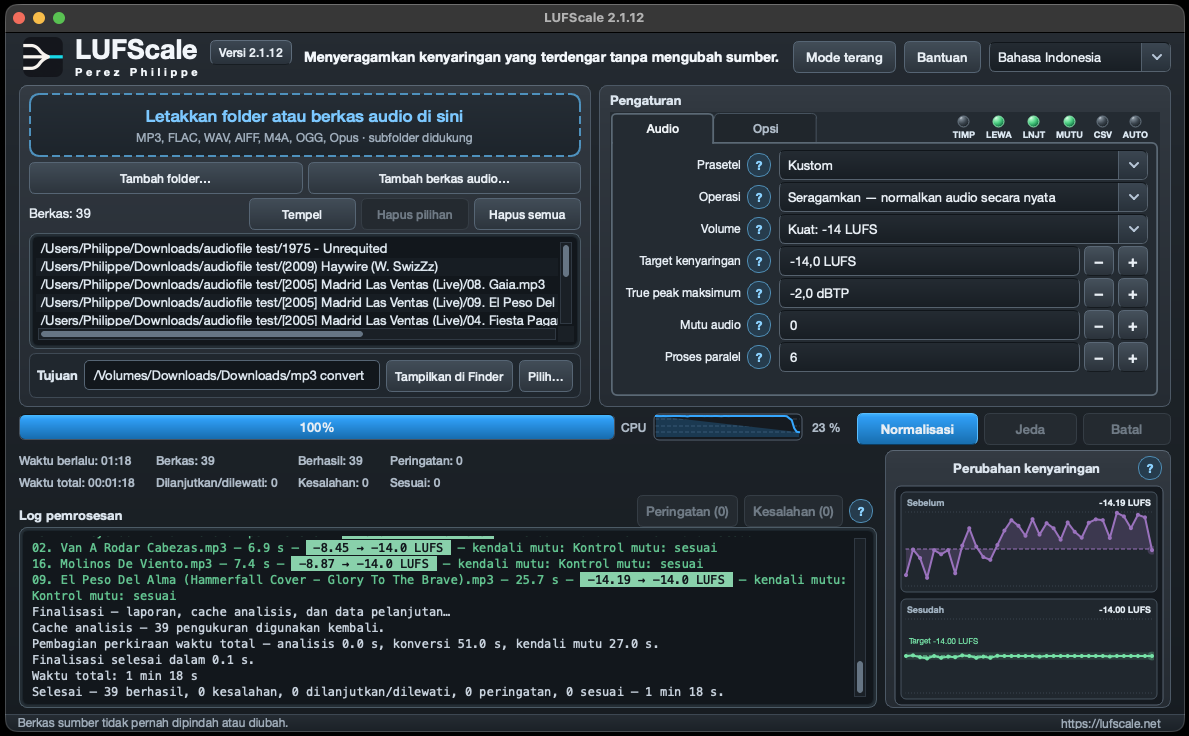
Task: Click the Jeda pause button
Action: tap(1030, 429)
